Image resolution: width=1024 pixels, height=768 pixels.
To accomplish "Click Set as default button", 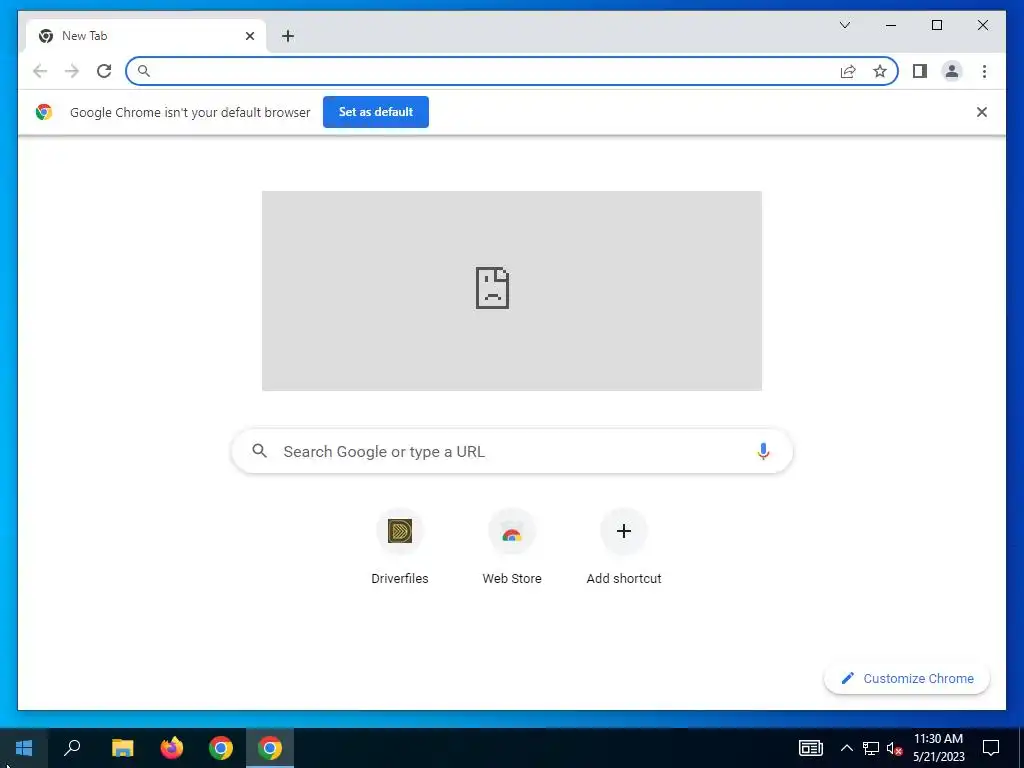I will [x=376, y=112].
